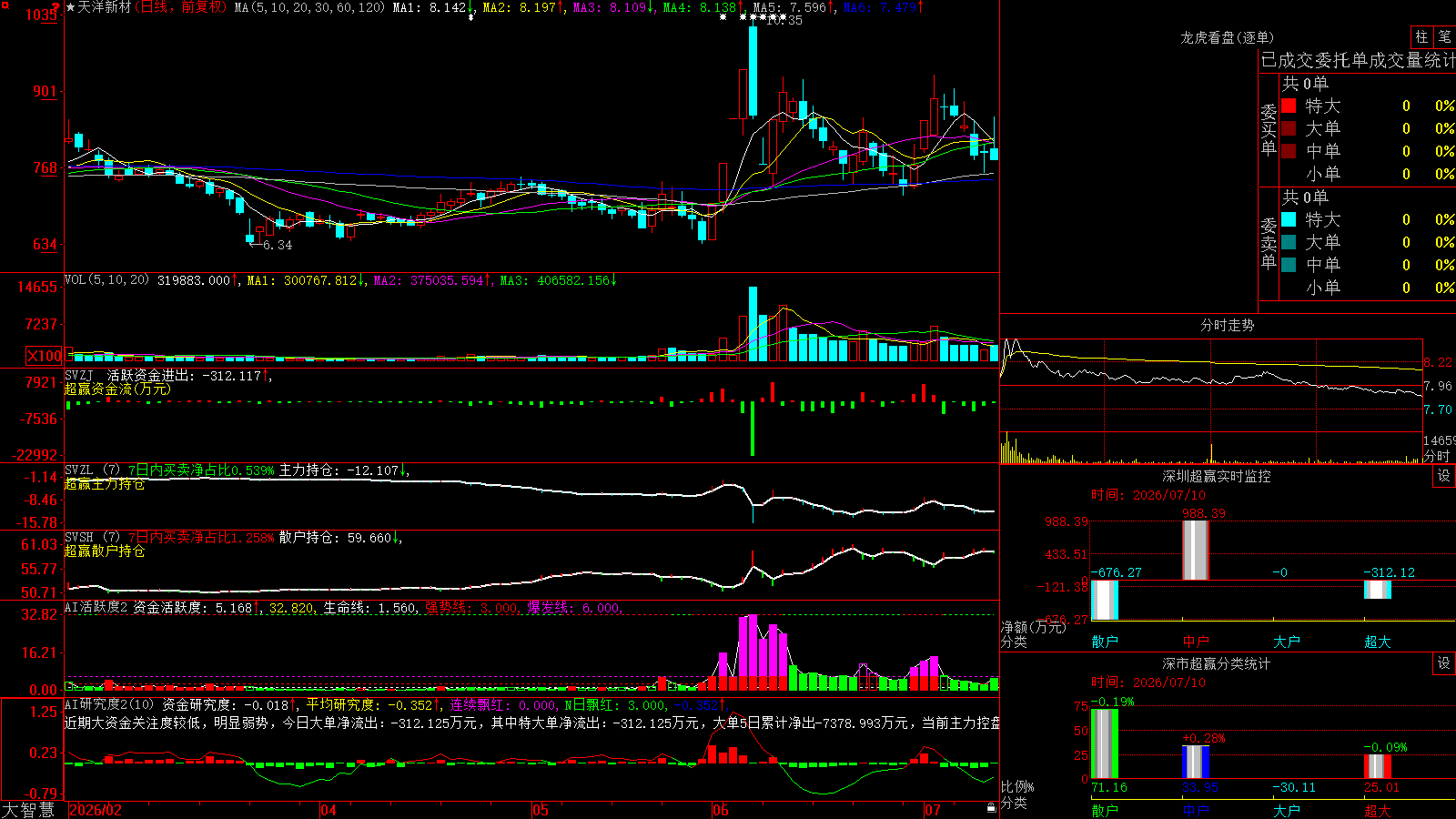Click the MA5: 7.596 value

pos(790,7)
